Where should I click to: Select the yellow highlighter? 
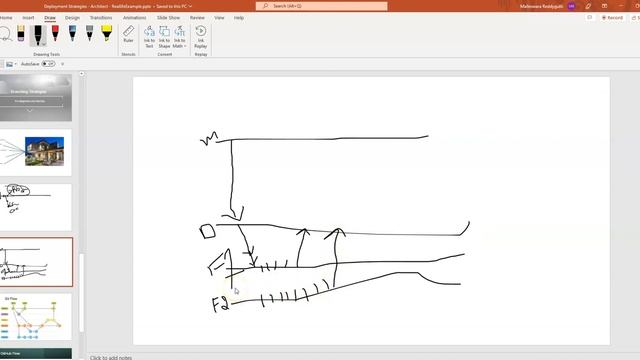pyautogui.click(x=107, y=33)
